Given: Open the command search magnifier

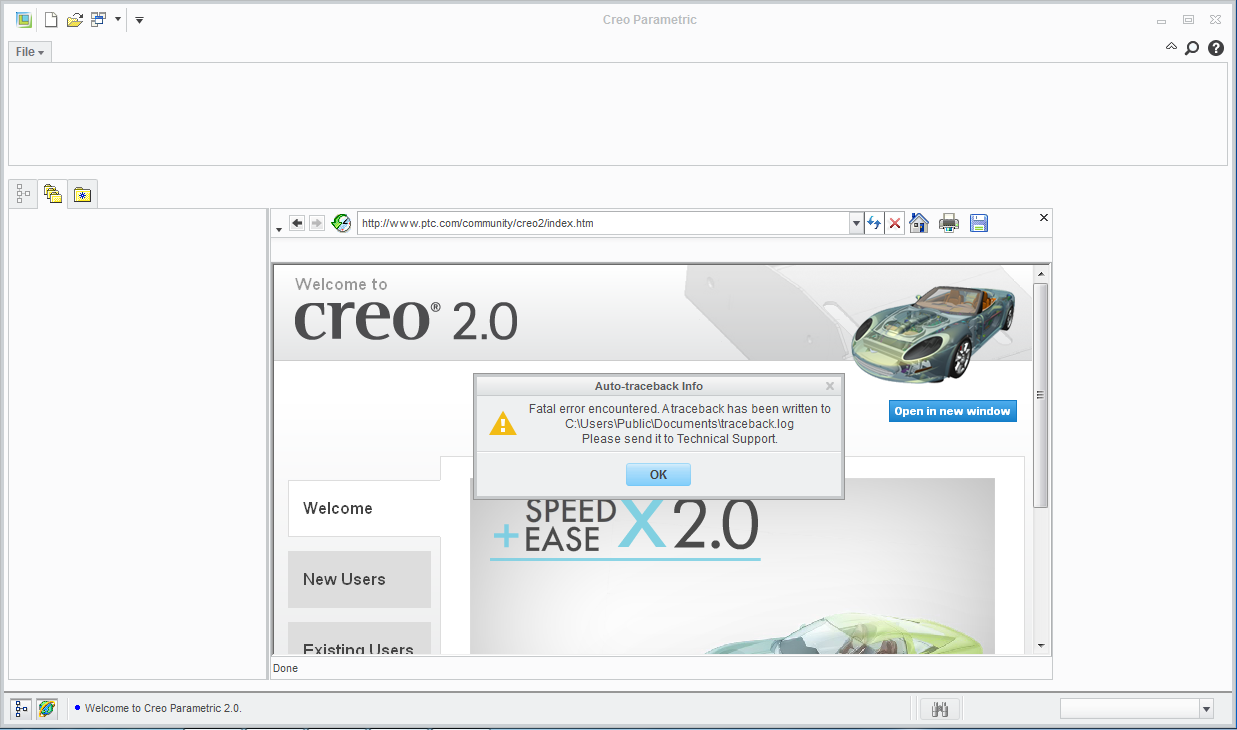Looking at the screenshot, I should coord(1192,48).
